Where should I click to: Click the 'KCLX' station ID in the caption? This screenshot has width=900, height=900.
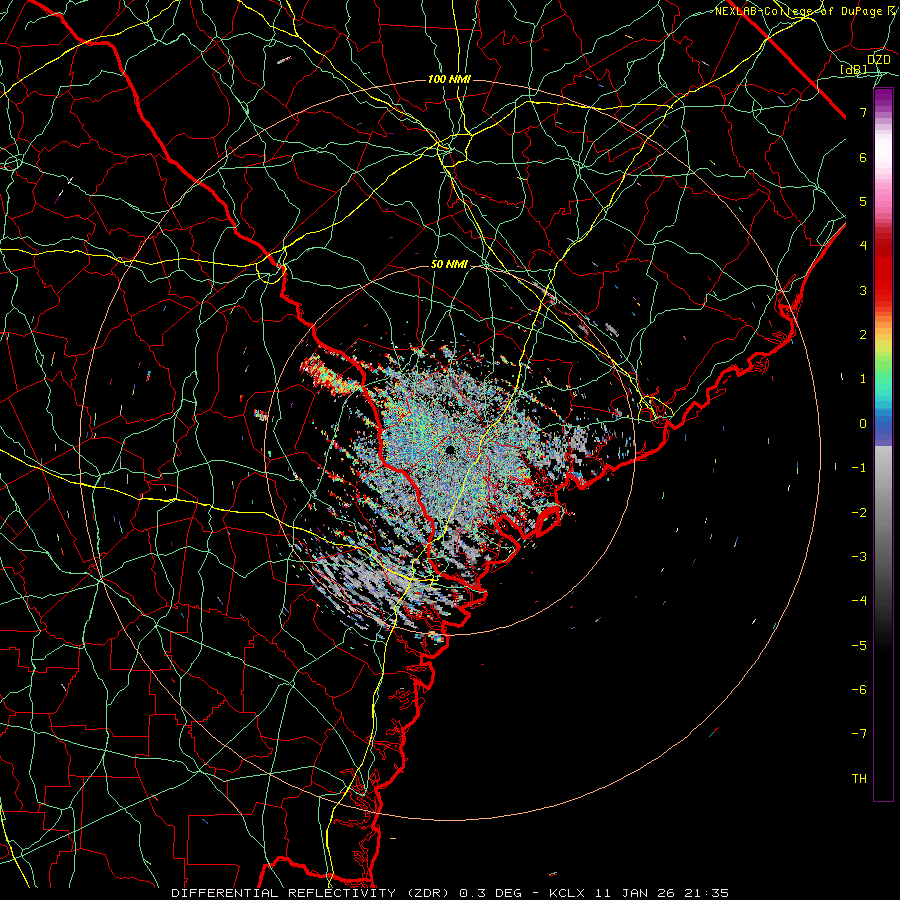pos(567,893)
